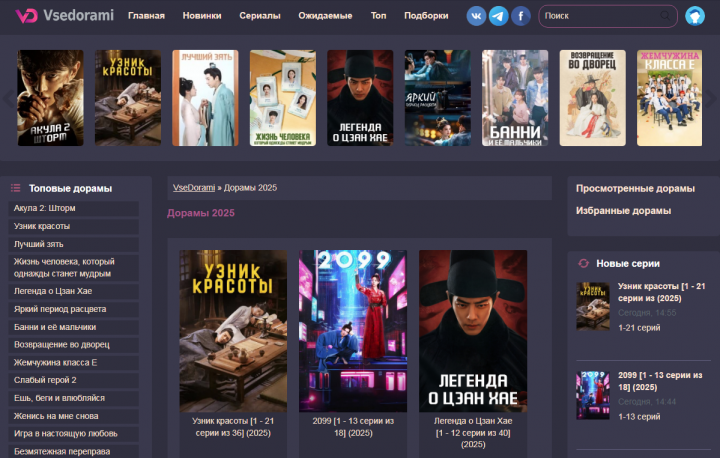
Task: Click the Facebook icon in header
Action: 521,16
